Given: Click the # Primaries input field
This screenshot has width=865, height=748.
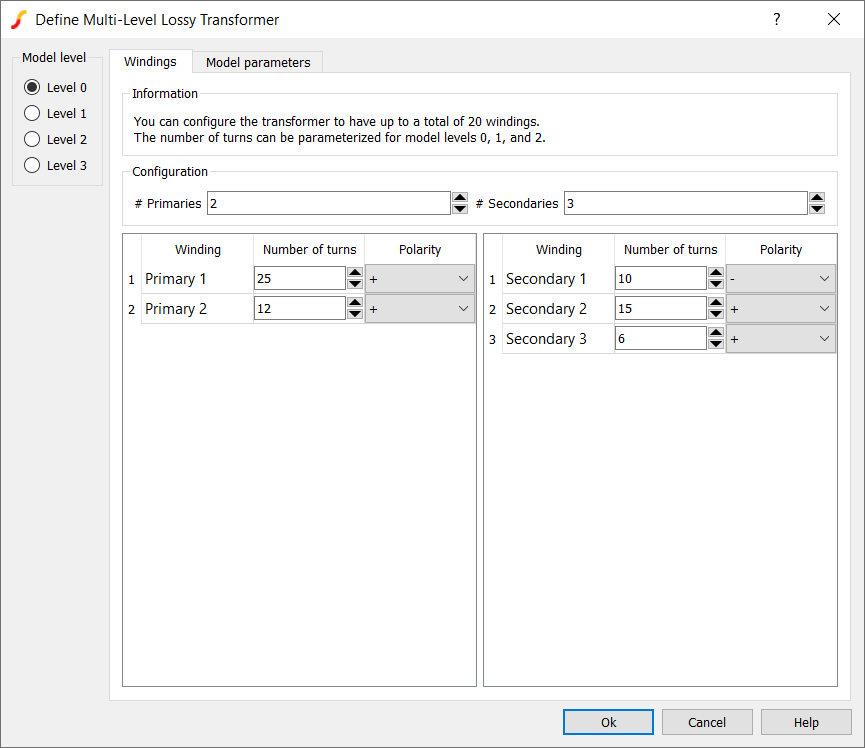Looking at the screenshot, I should point(328,203).
